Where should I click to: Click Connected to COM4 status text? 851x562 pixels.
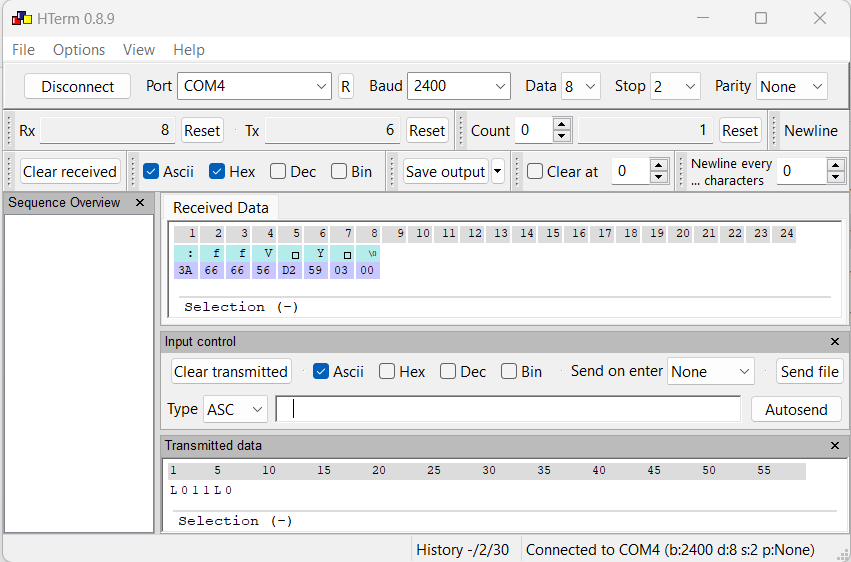pos(670,550)
